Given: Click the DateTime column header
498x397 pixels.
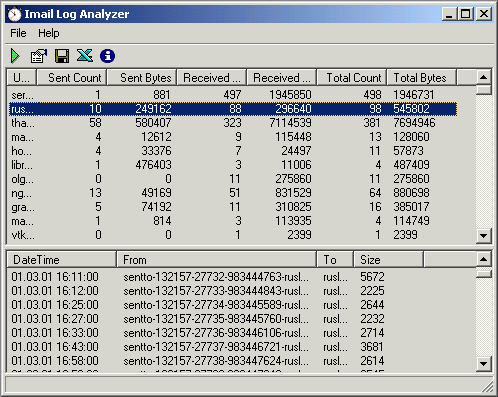Looking at the screenshot, I should coord(62,260).
